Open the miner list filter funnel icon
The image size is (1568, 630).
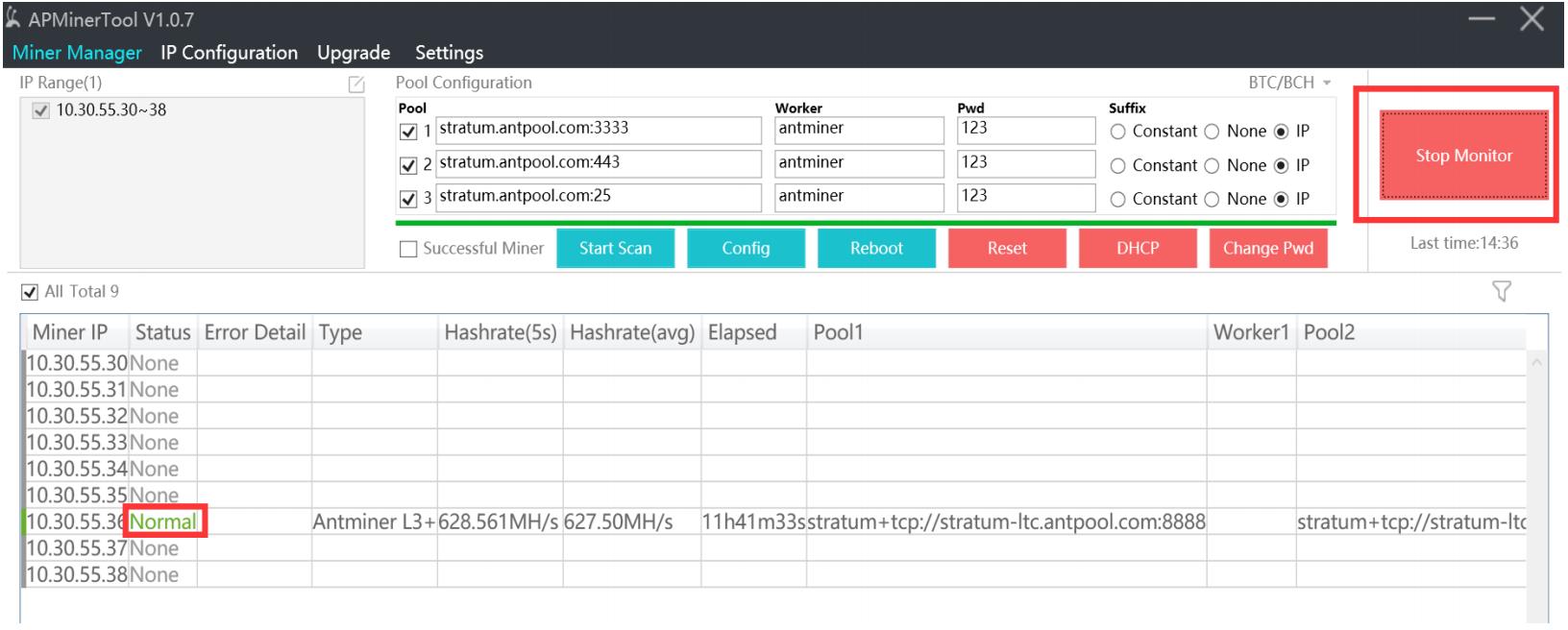[1501, 291]
